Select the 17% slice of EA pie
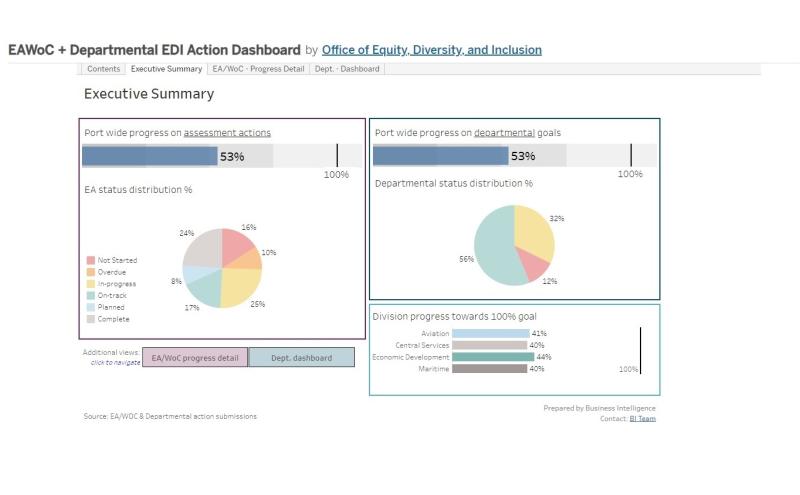800x495 pixels. pyautogui.click(x=207, y=288)
